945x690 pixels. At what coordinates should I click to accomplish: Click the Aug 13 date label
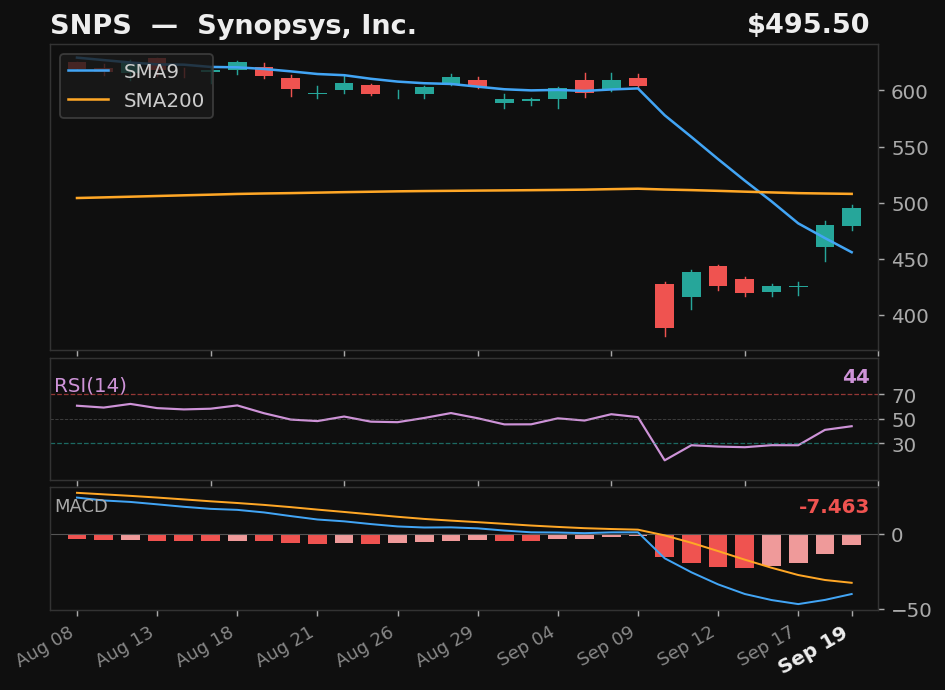tap(125, 645)
